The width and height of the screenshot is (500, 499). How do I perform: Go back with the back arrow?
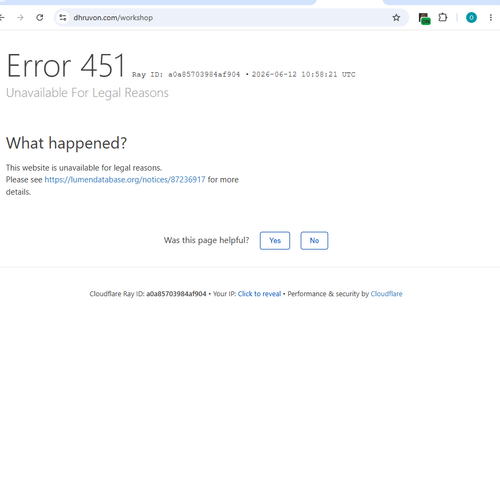[x=2, y=17]
